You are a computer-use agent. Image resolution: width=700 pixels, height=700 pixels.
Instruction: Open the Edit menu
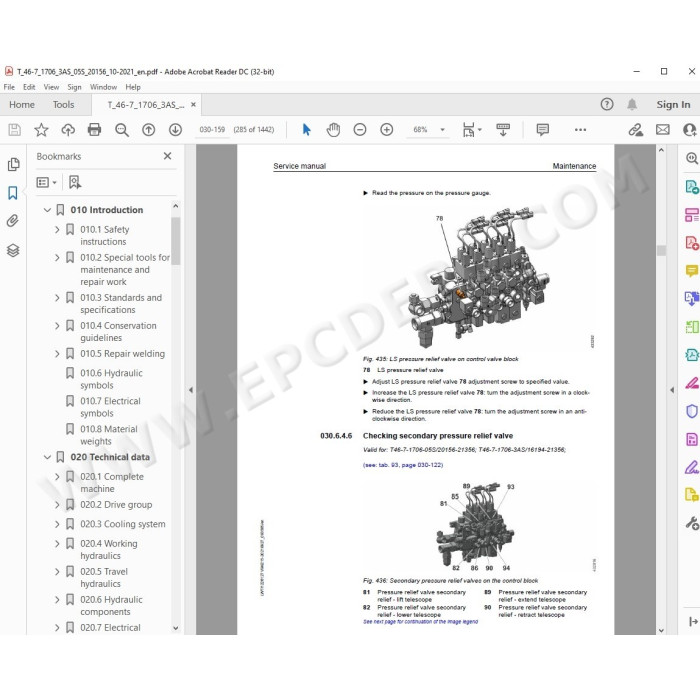coord(29,87)
